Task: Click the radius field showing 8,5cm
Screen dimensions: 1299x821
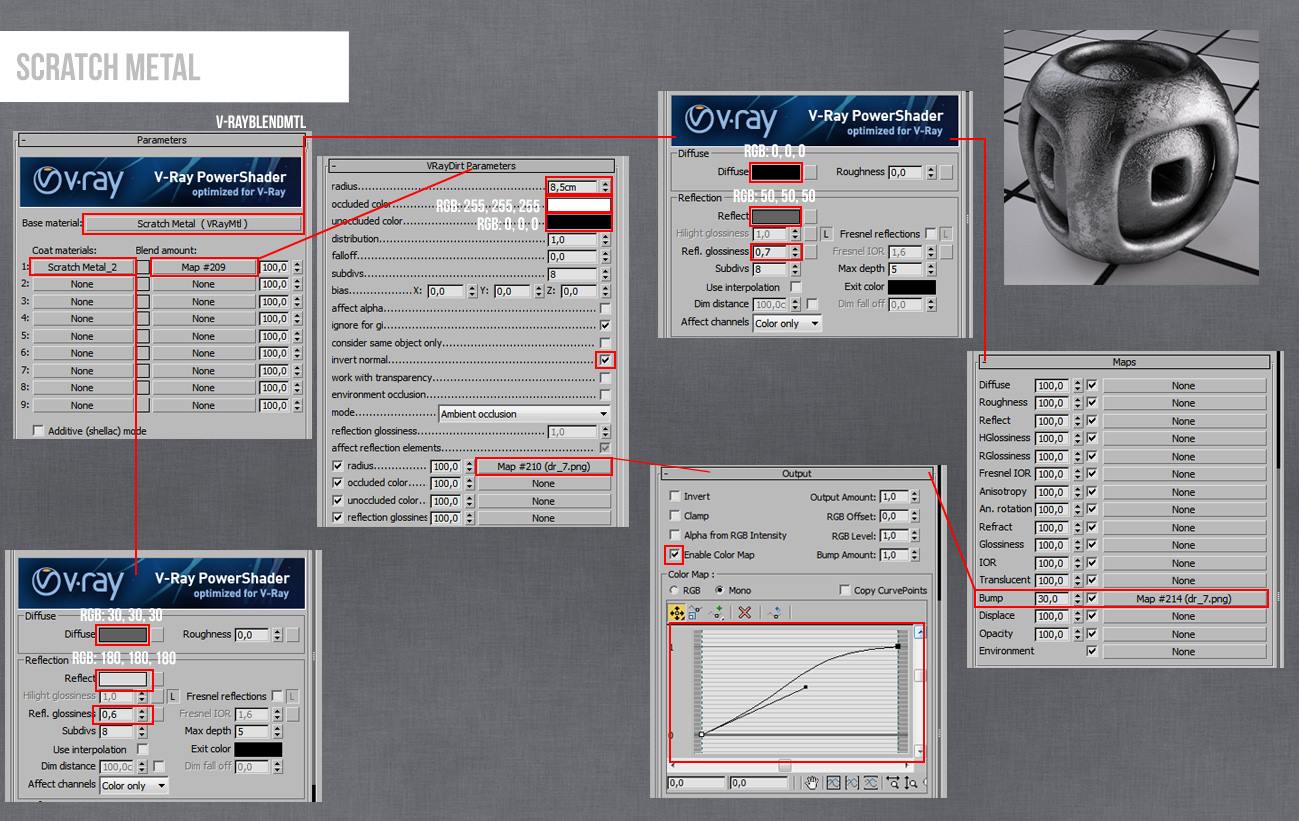Action: [573, 187]
